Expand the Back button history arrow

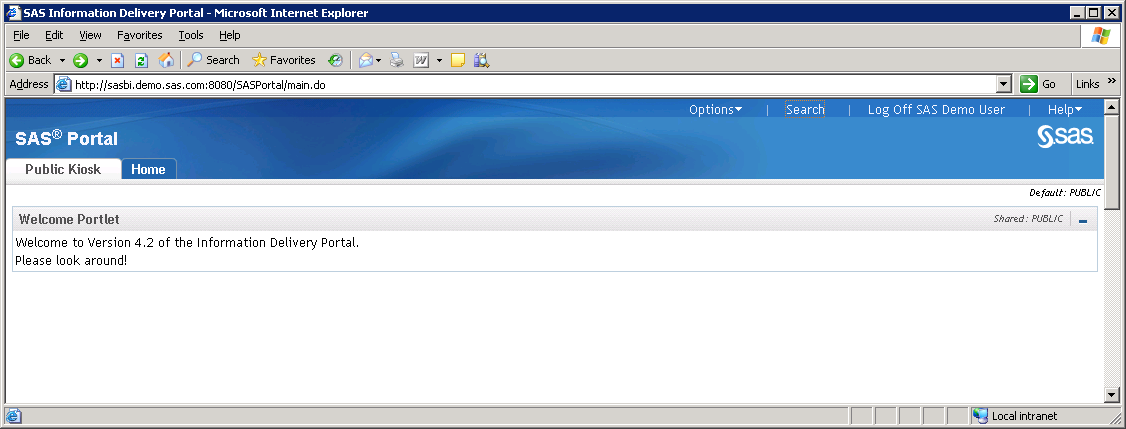tap(62, 60)
